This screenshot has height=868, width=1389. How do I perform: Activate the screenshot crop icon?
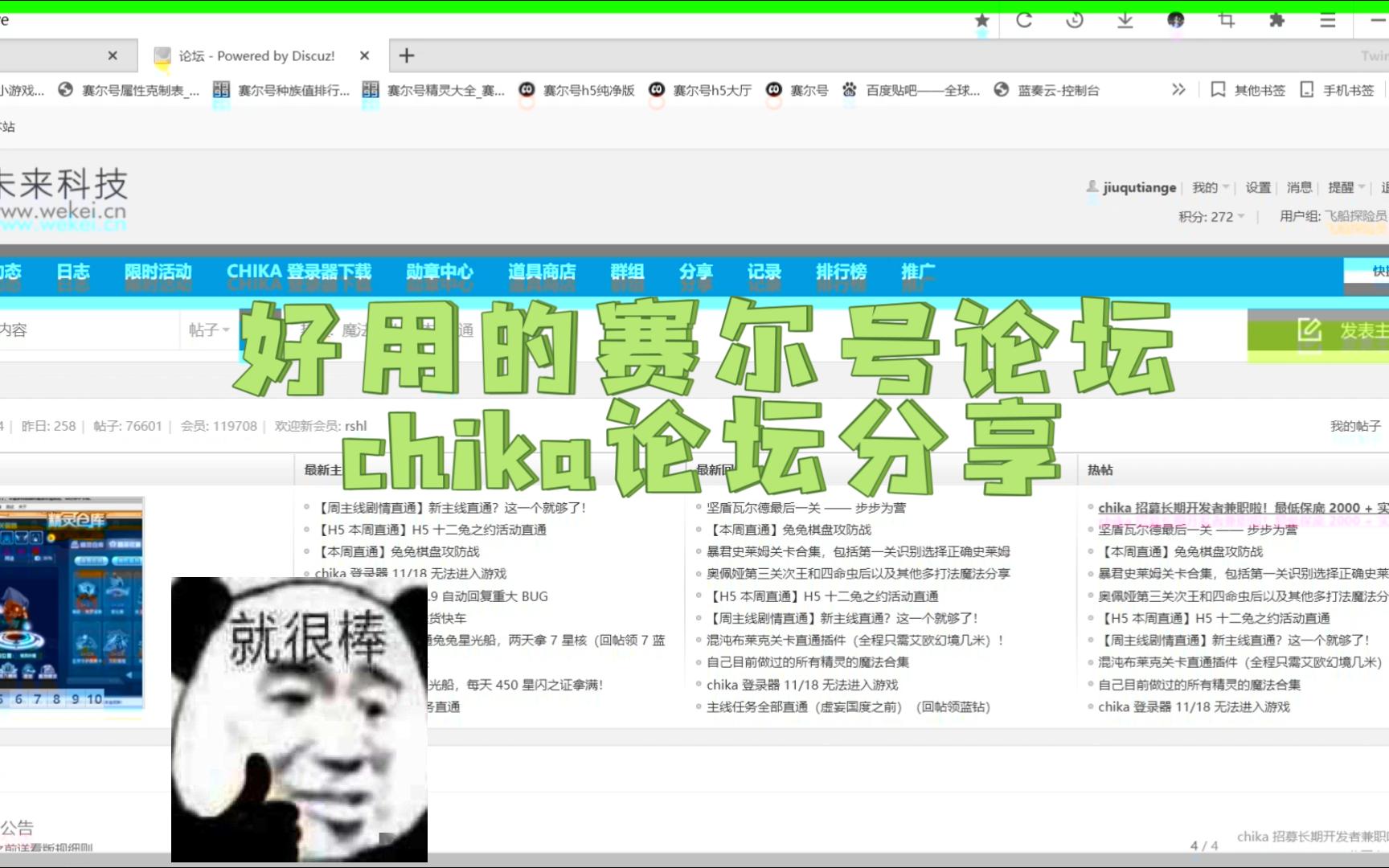(1227, 20)
